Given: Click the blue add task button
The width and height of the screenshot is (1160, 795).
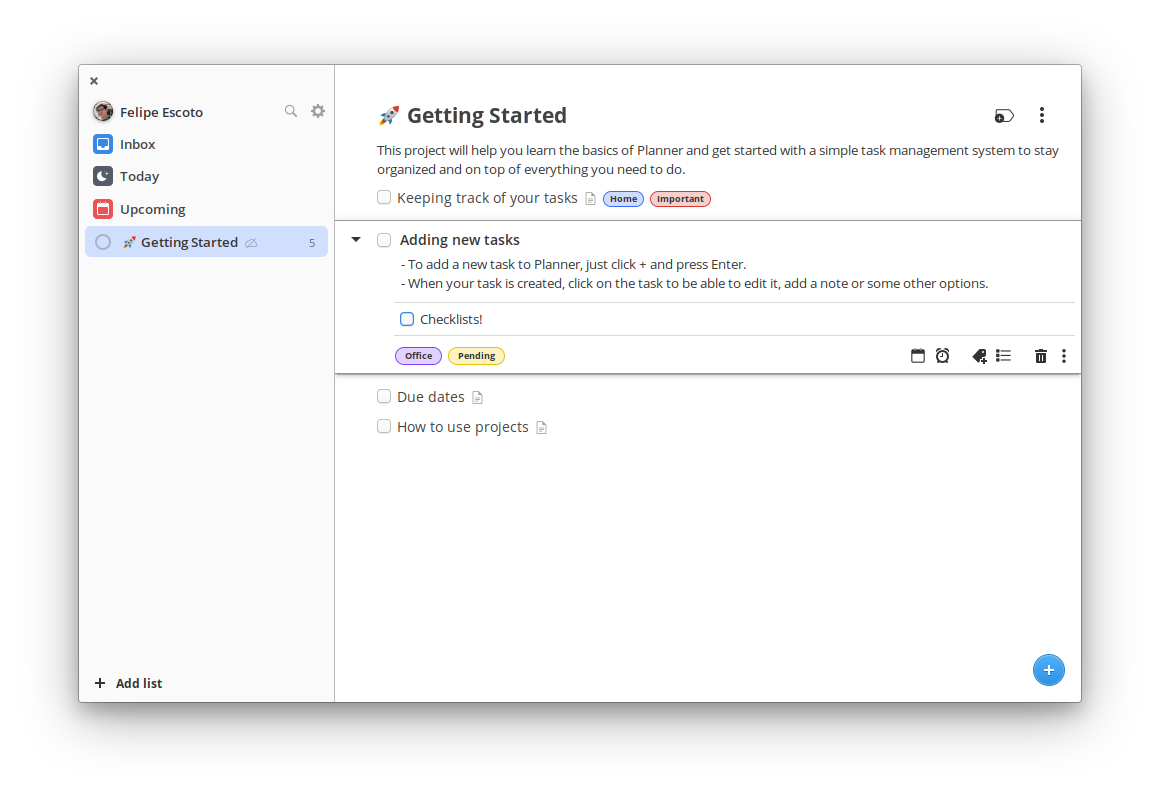Looking at the screenshot, I should 1048,670.
